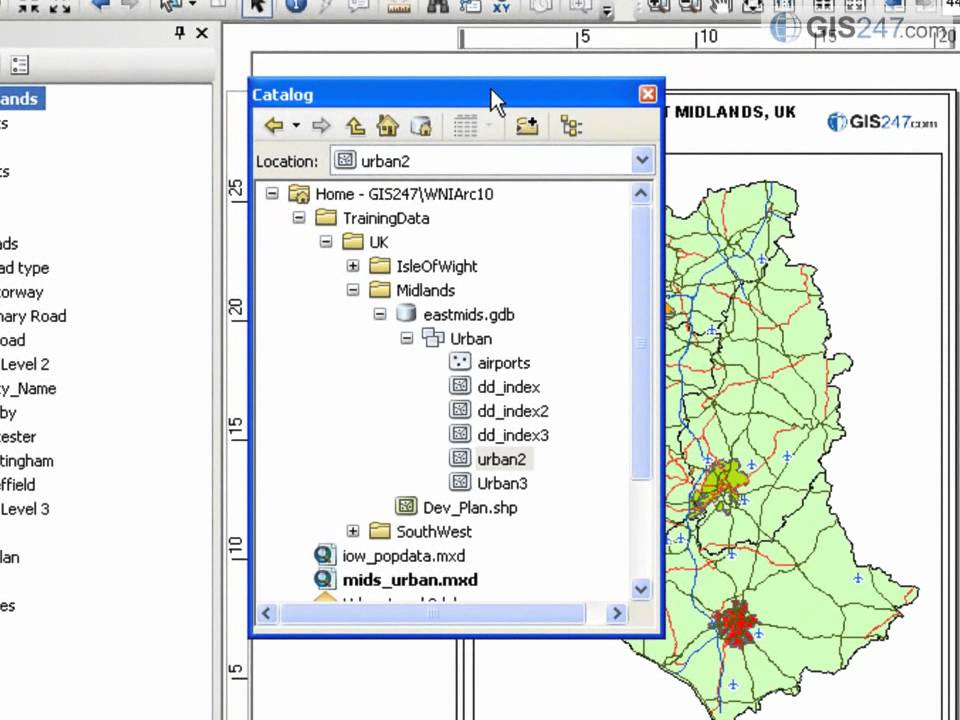This screenshot has height=720, width=960.
Task: Collapse the eastmids.gdb geodatabase
Action: coord(380,314)
